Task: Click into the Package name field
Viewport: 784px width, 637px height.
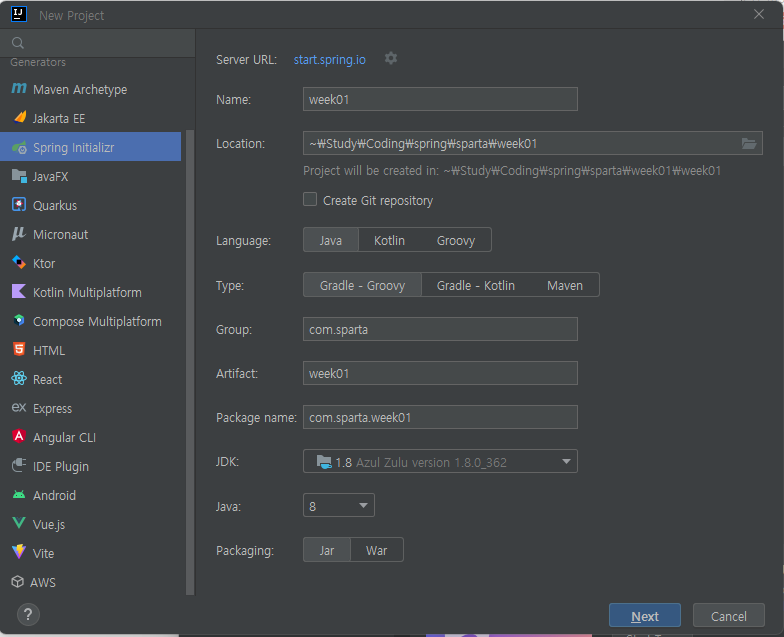Action: [440, 418]
